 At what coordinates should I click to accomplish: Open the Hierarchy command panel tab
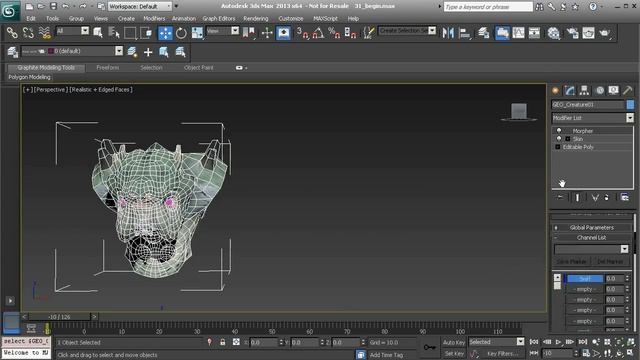584,90
